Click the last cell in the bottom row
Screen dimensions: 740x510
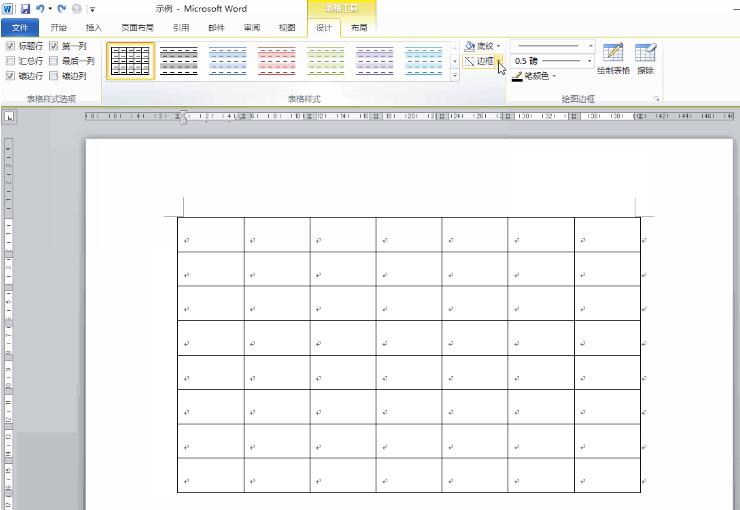coord(607,475)
